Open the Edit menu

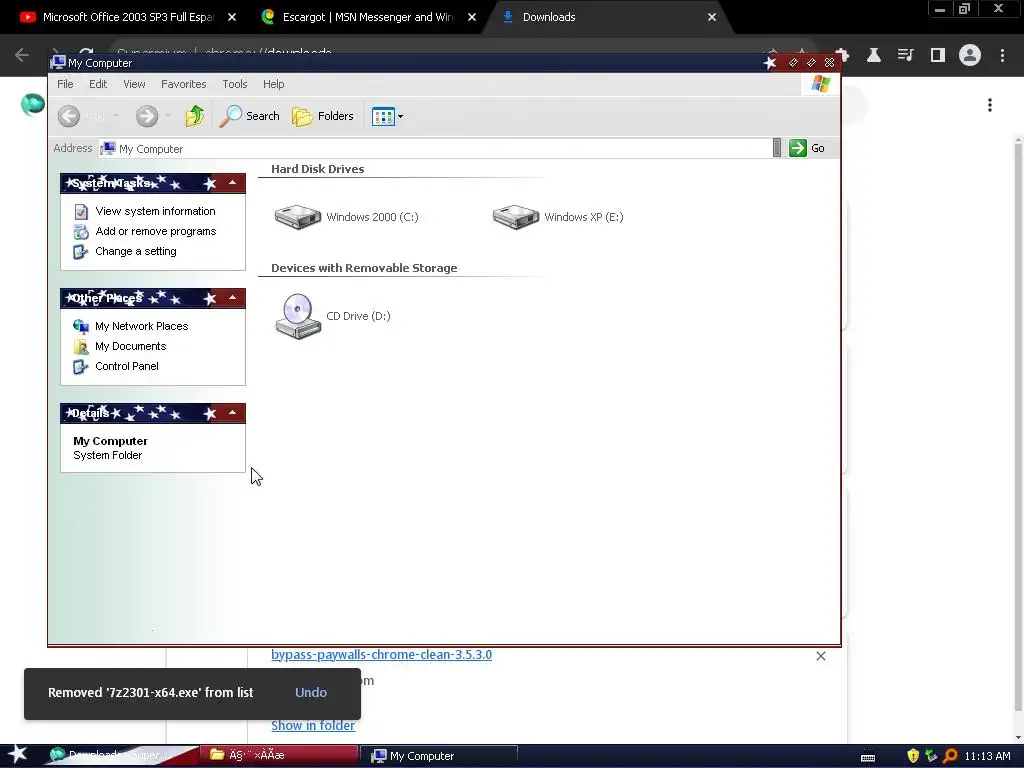pos(98,84)
